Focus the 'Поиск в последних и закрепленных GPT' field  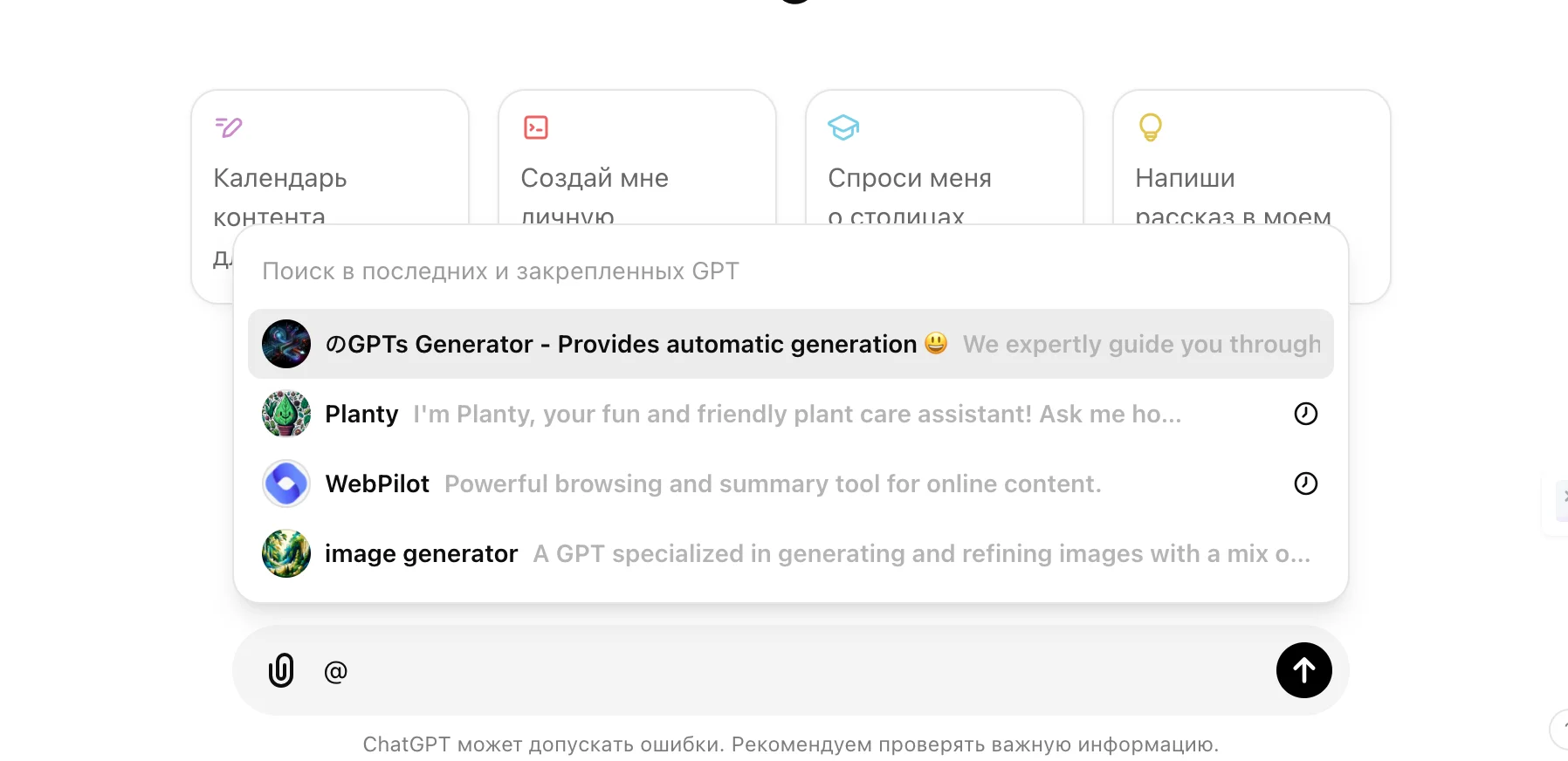(786, 271)
